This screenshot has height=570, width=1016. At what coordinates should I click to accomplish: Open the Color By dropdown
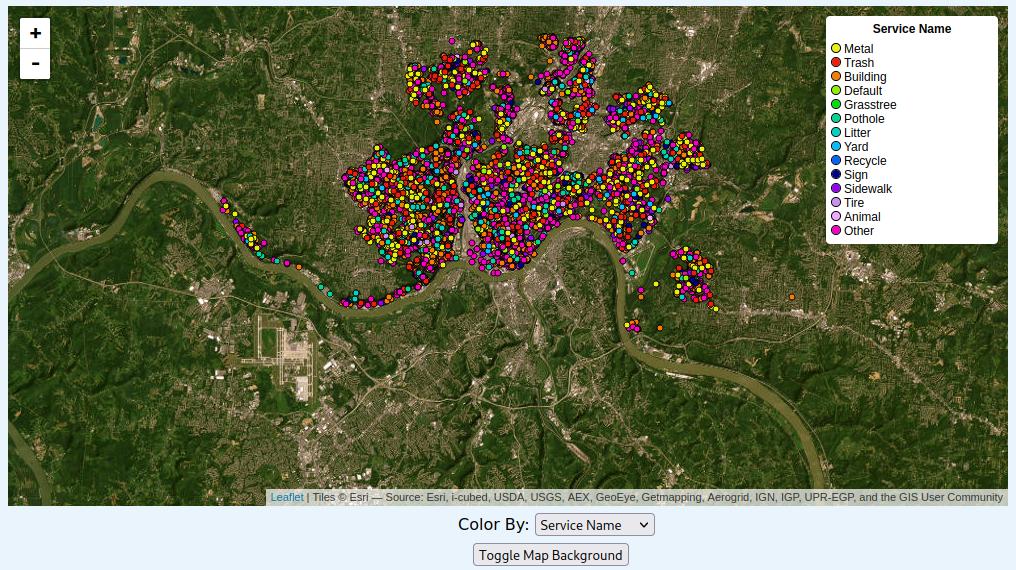tap(594, 525)
